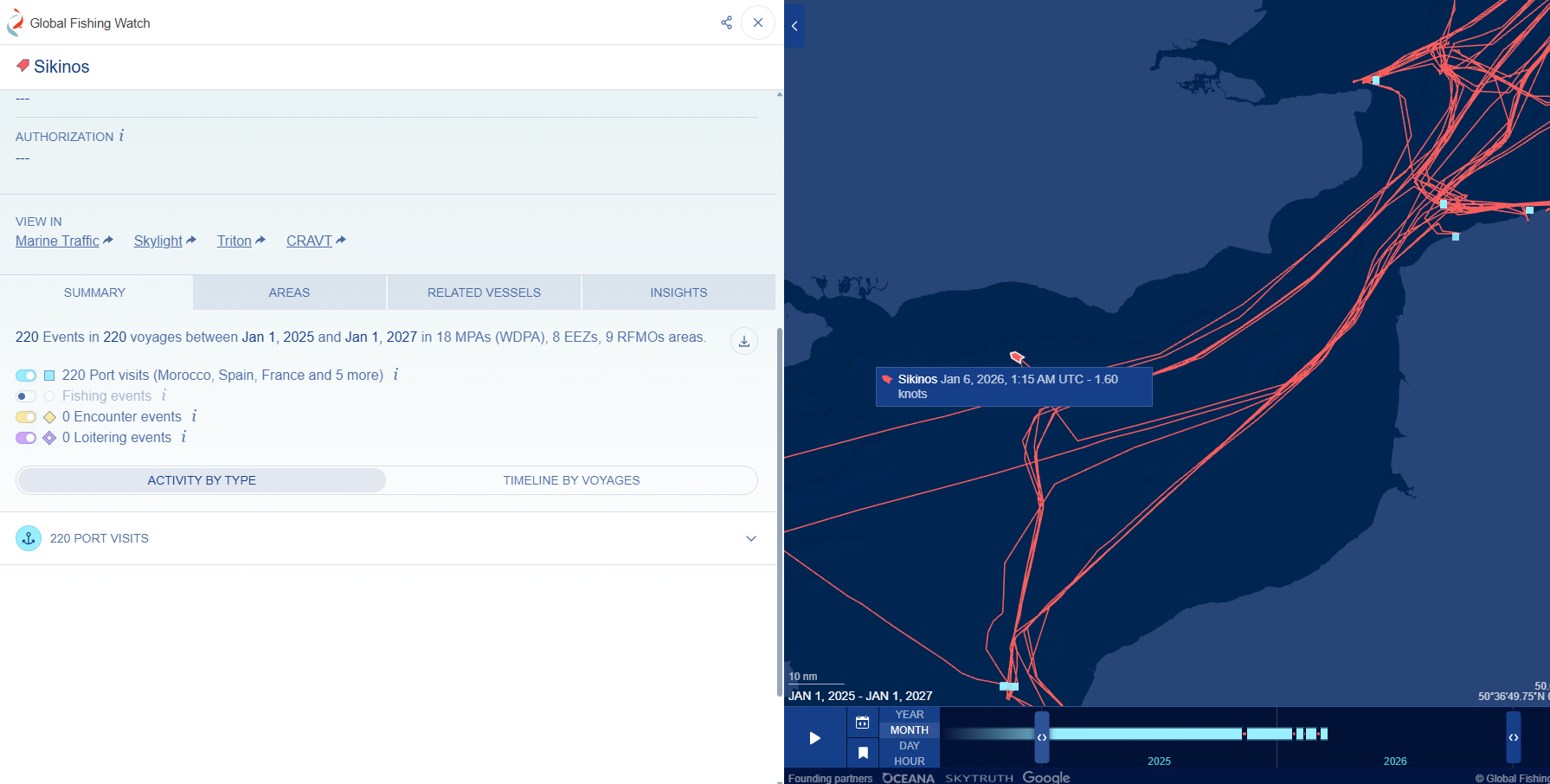The height and width of the screenshot is (784, 1550).
Task: Click the anchor Port Visits icon
Action: [29, 538]
